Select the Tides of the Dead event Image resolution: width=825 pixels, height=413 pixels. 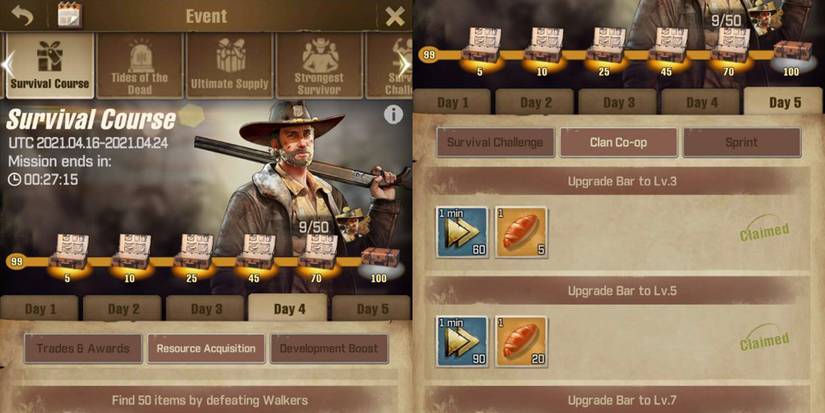click(139, 66)
